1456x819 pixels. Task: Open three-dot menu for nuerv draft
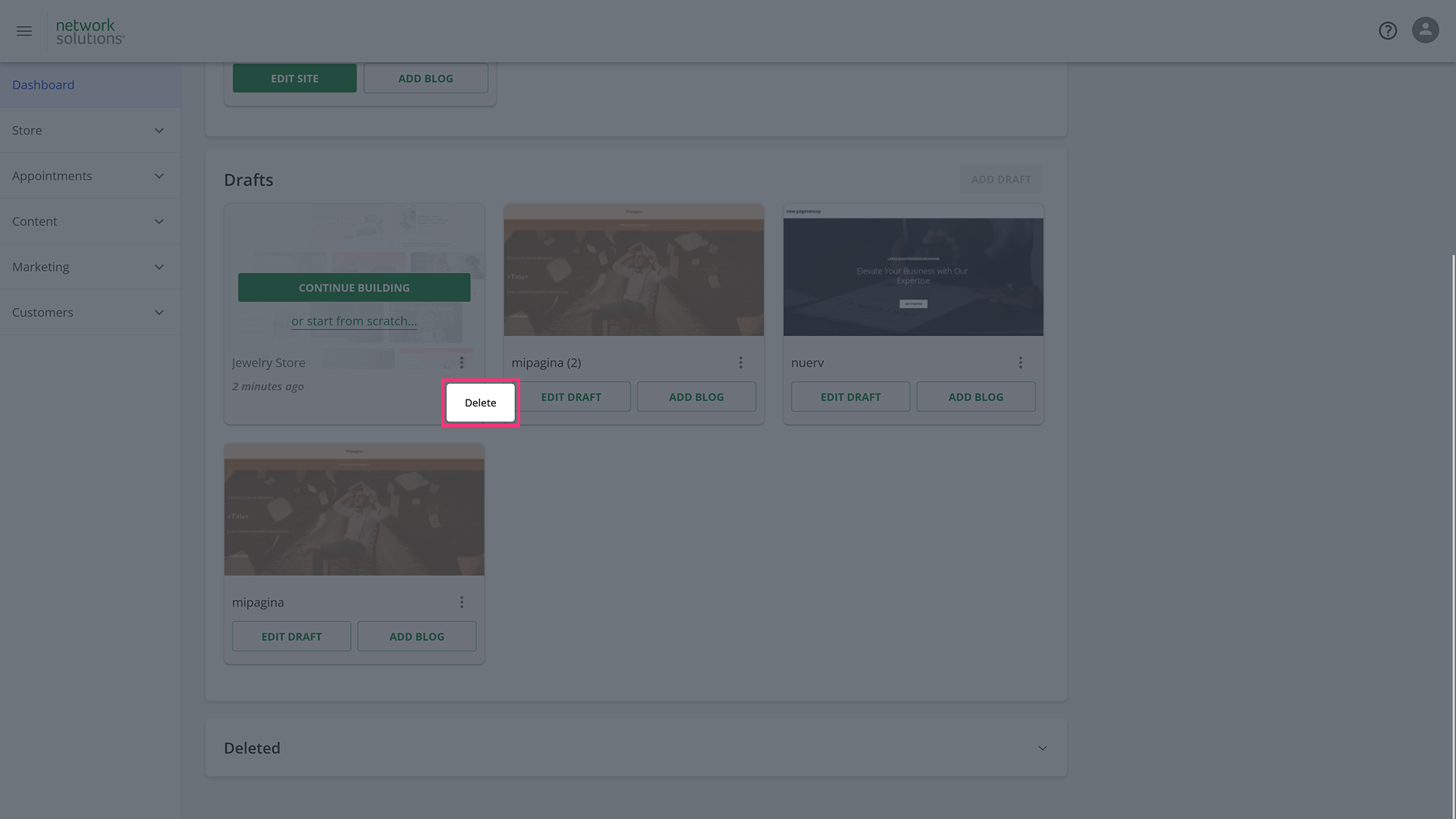[x=1021, y=362]
